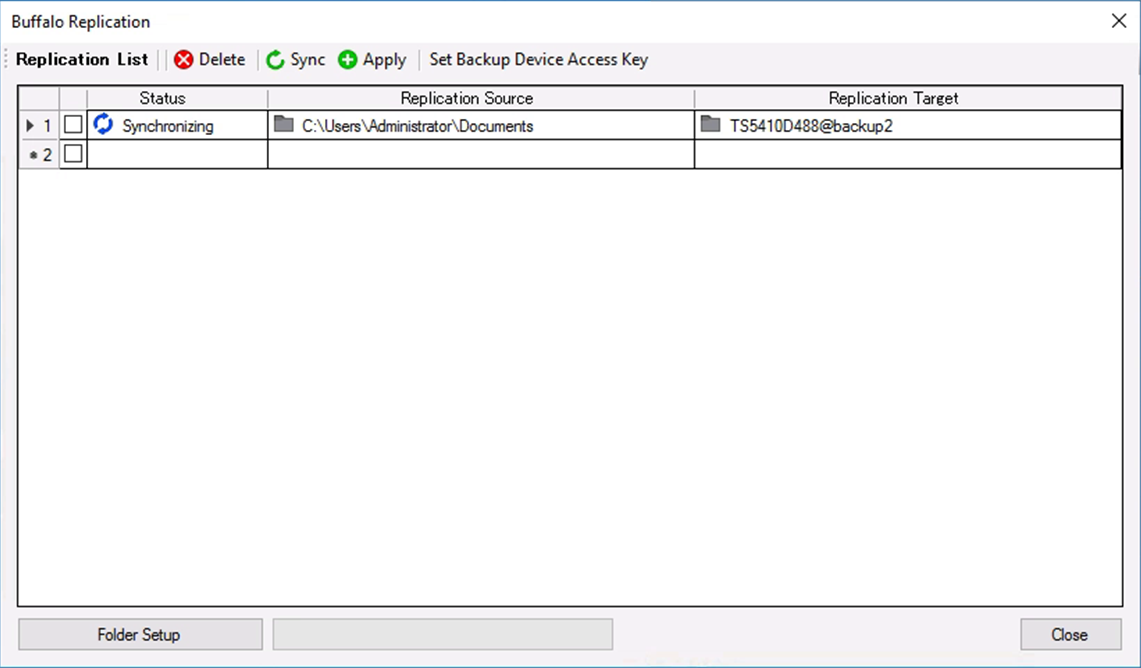Check the checkbox for row 1
Screen dimensions: 1141x668
[73, 125]
